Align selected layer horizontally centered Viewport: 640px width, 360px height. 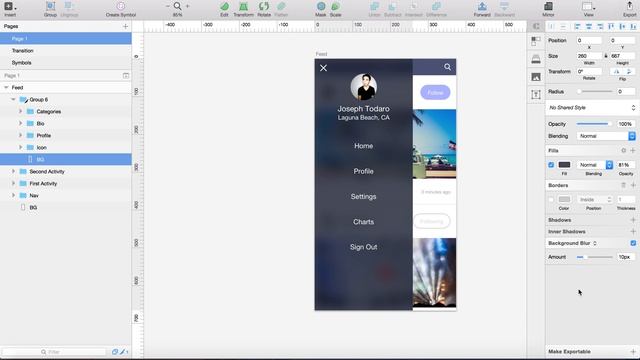[x=589, y=27]
